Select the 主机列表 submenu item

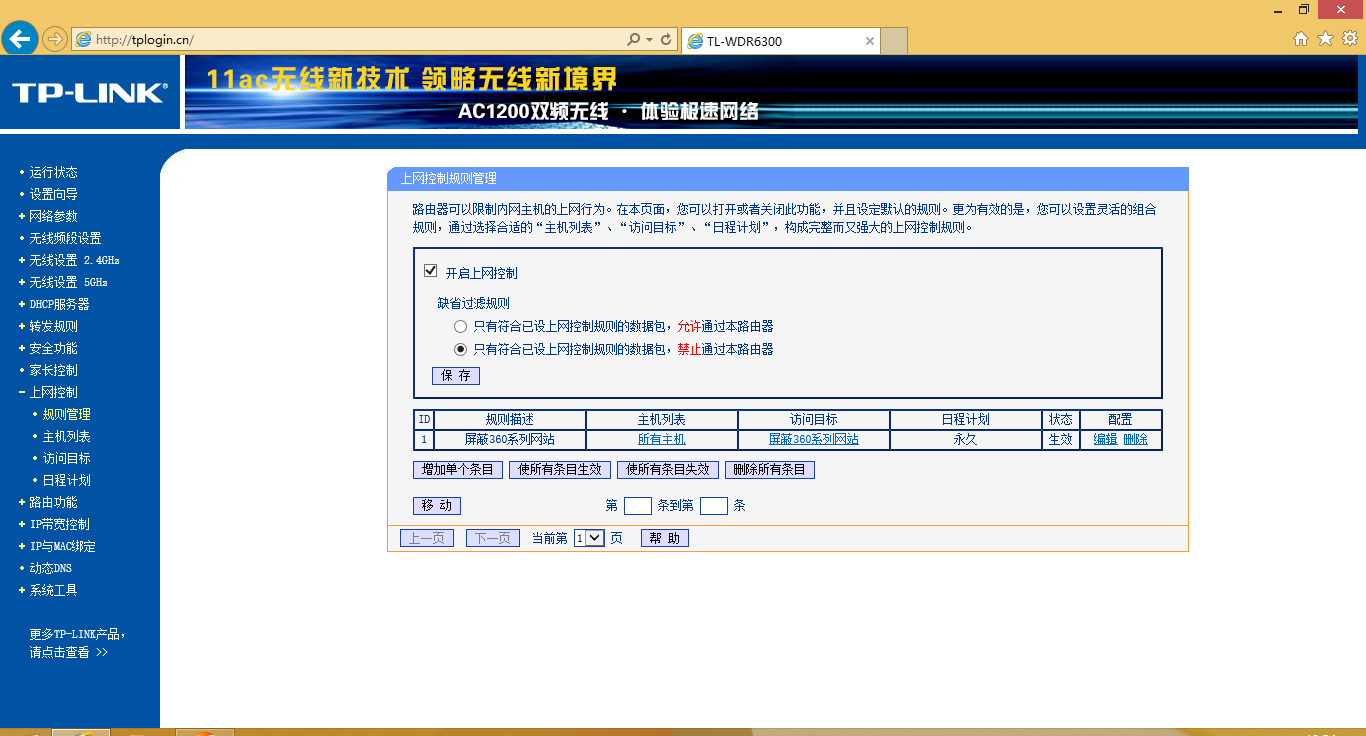[66, 436]
